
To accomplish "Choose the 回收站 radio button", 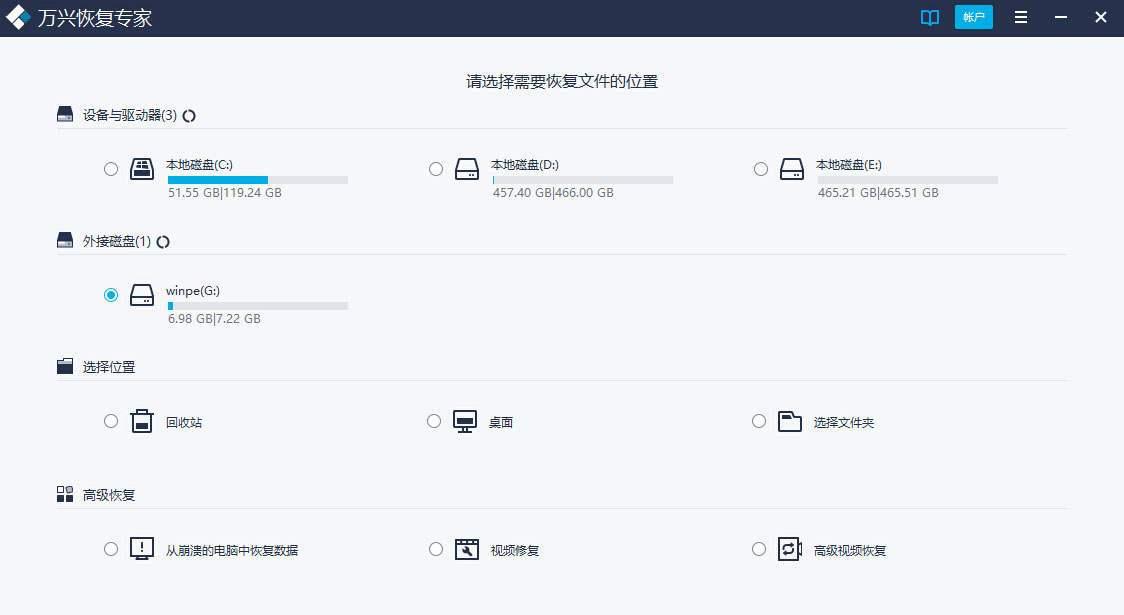I will point(111,421).
